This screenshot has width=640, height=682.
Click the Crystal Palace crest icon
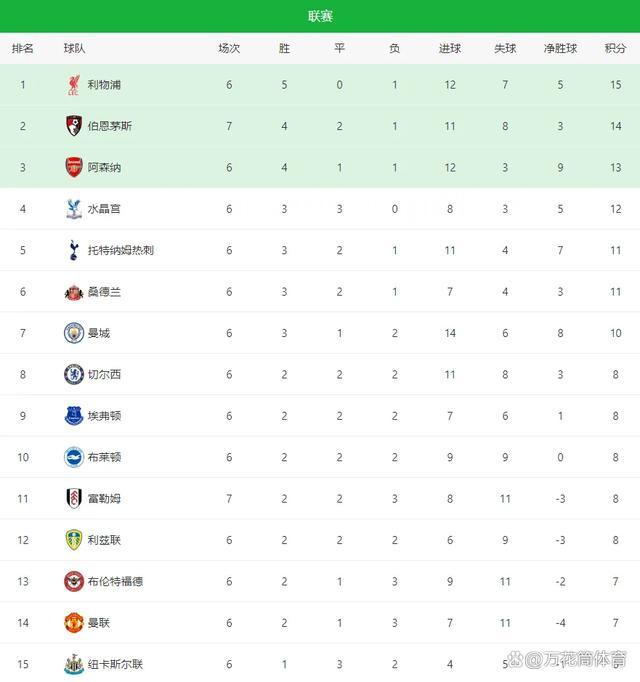[x=73, y=209]
